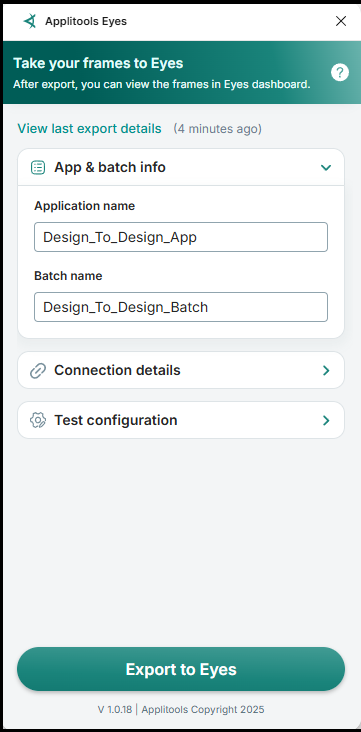Click the Connection details heading text
This screenshot has height=732, width=361.
117,370
